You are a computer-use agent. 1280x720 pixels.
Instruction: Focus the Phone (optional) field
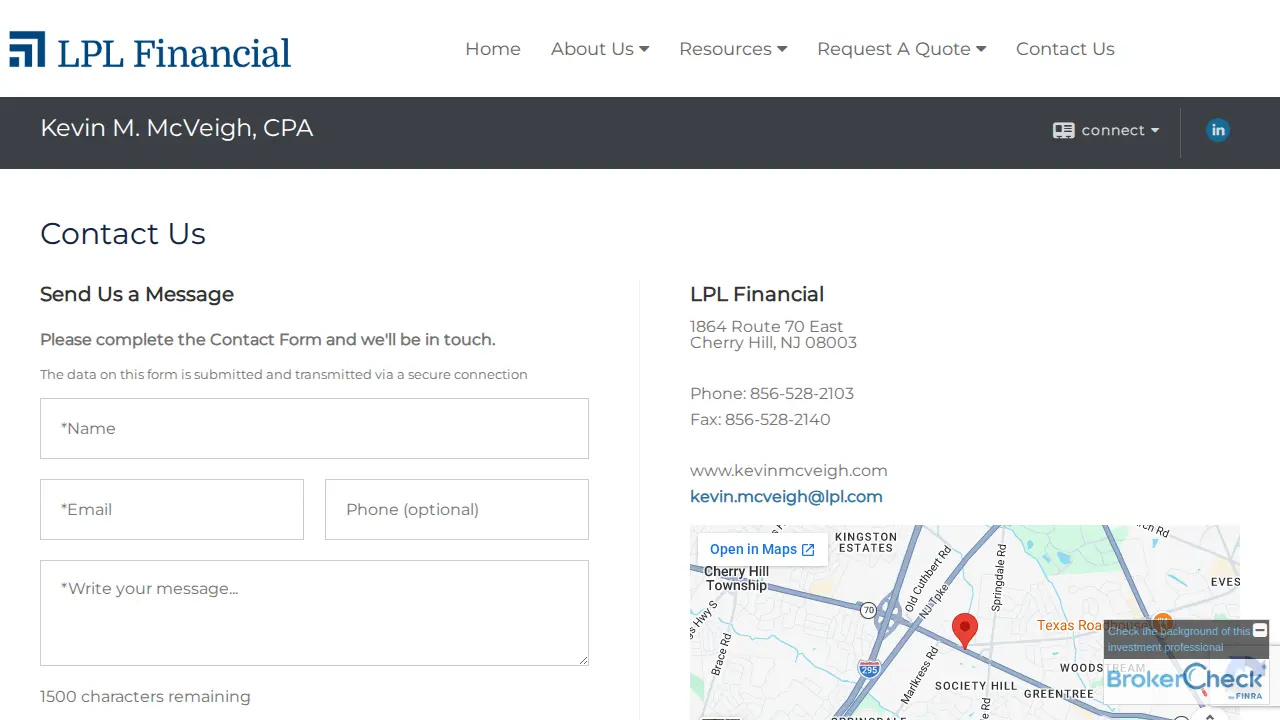457,509
